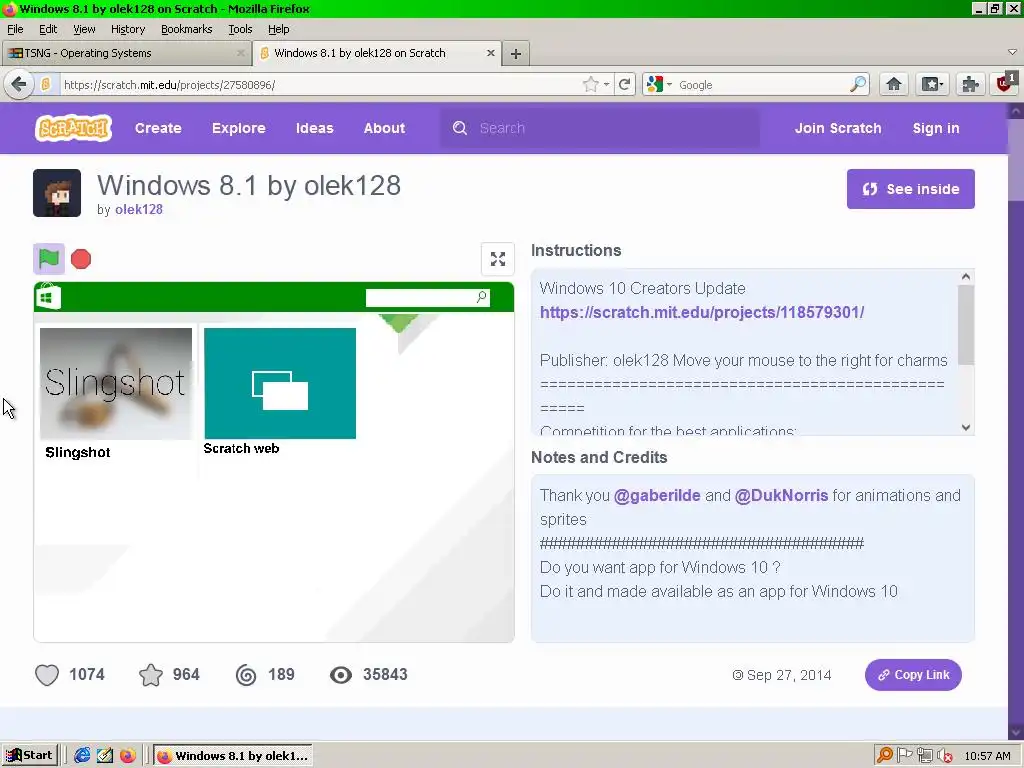Image resolution: width=1024 pixels, height=768 pixels.
Task: Follow the projects/118579301 link
Action: 702,312
